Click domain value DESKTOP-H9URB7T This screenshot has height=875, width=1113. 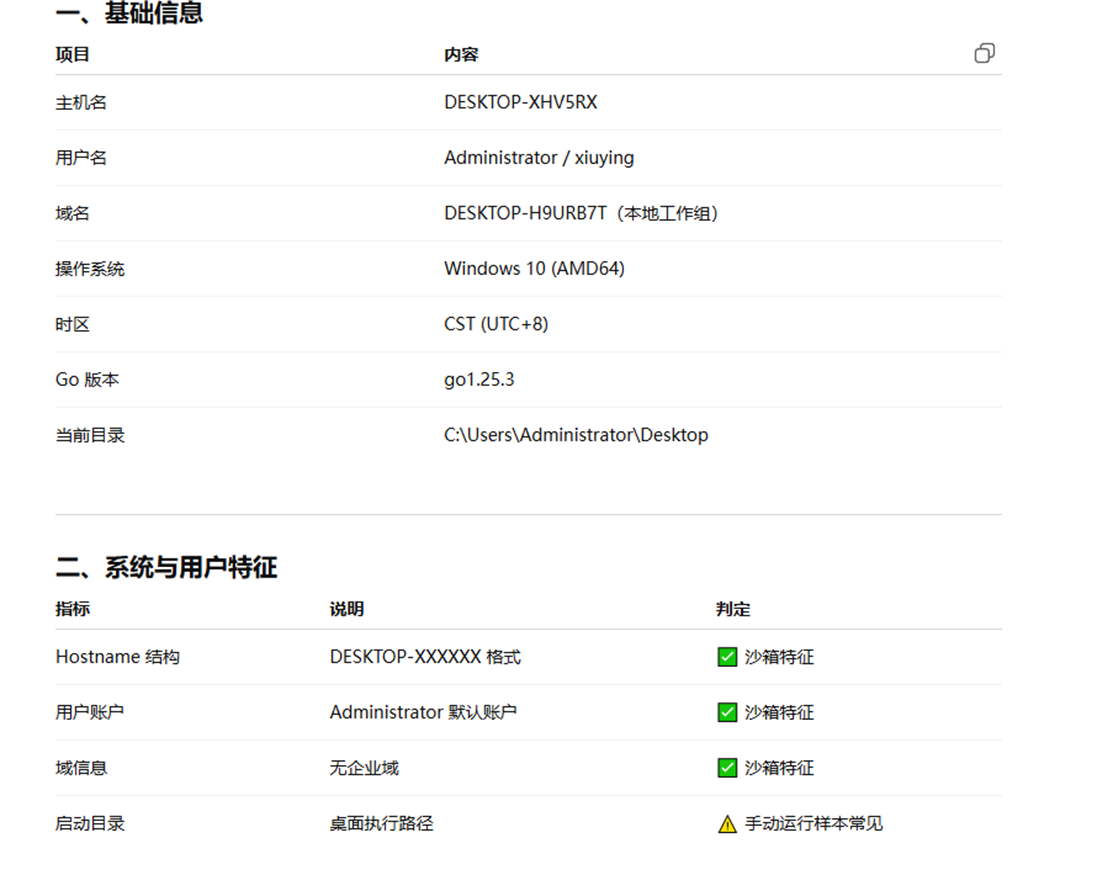coord(526,213)
